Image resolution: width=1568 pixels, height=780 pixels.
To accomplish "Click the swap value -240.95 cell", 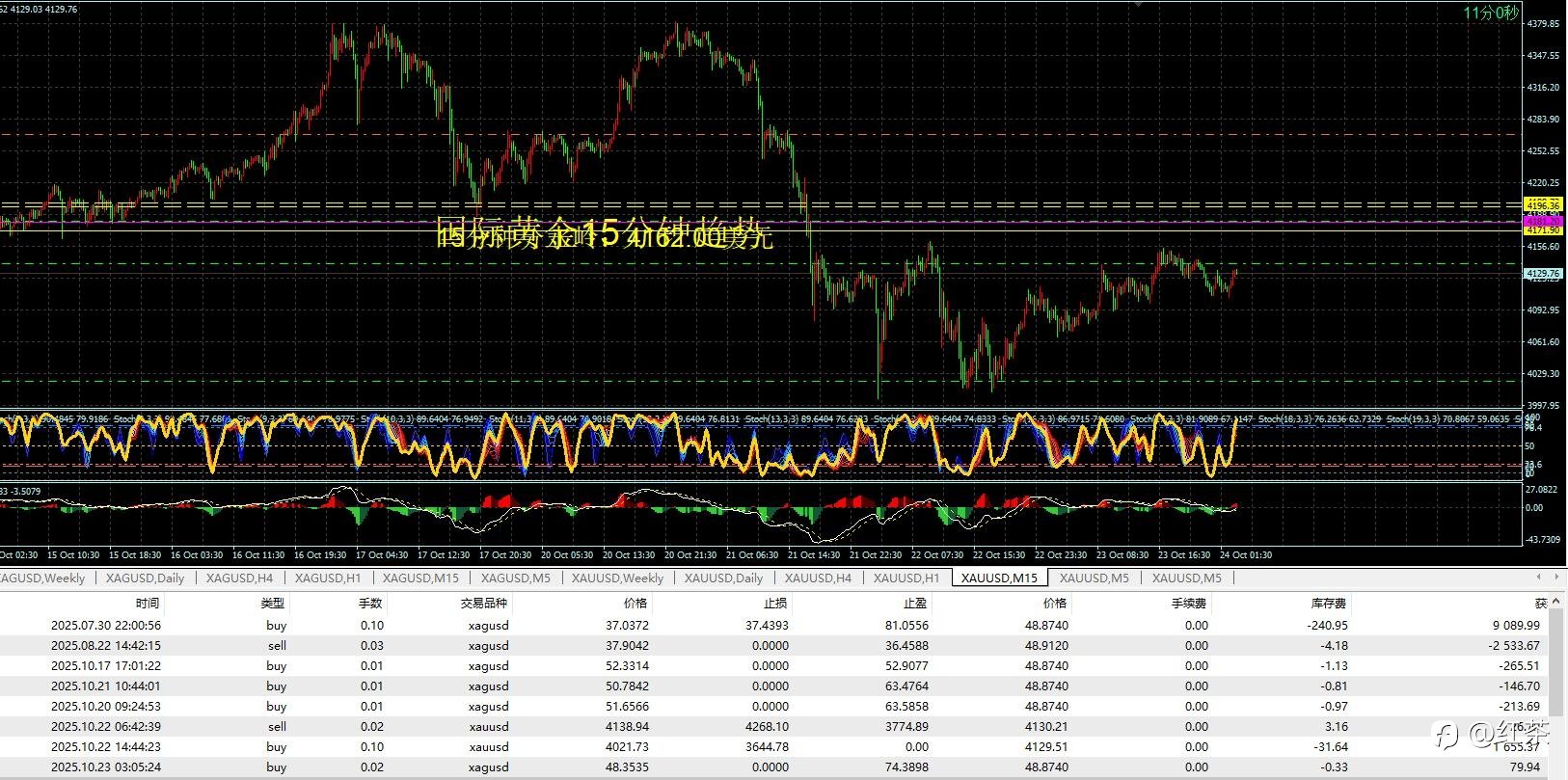I will [1328, 625].
